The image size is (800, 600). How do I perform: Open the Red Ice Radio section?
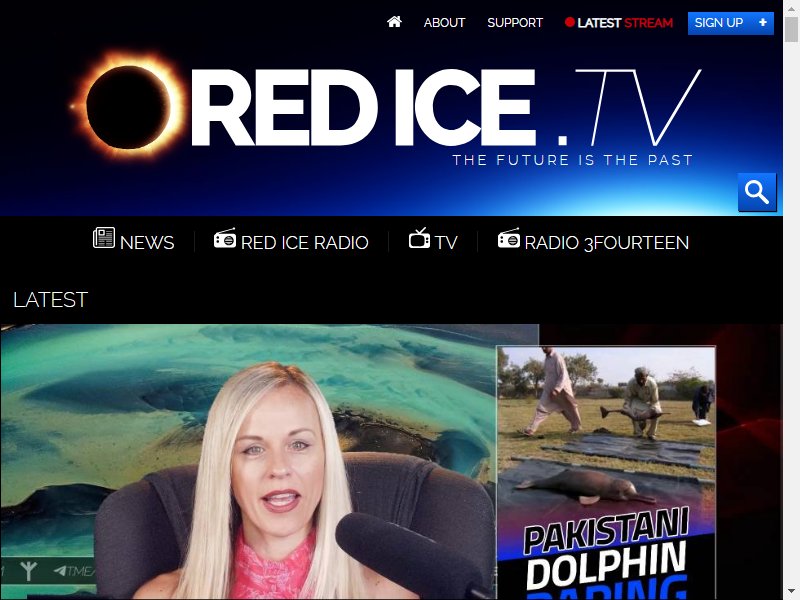(x=291, y=240)
